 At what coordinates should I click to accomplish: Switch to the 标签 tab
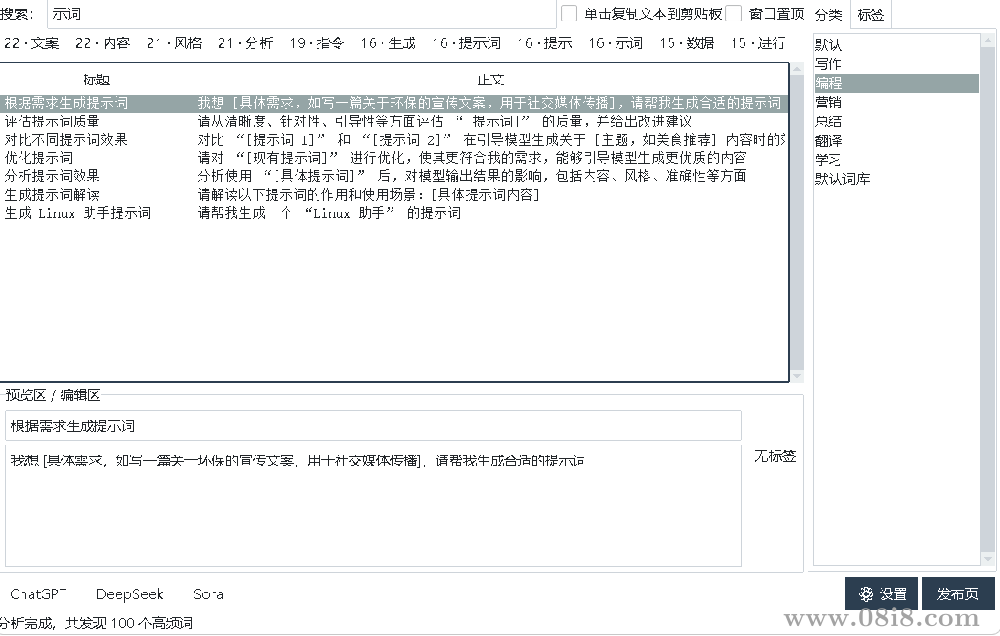pyautogui.click(x=870, y=14)
